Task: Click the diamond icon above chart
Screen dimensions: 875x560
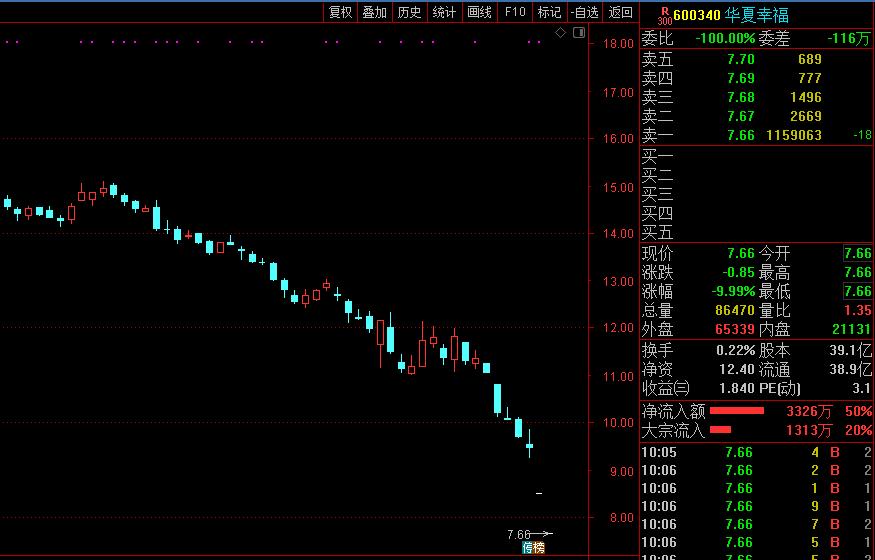Action: point(560,33)
